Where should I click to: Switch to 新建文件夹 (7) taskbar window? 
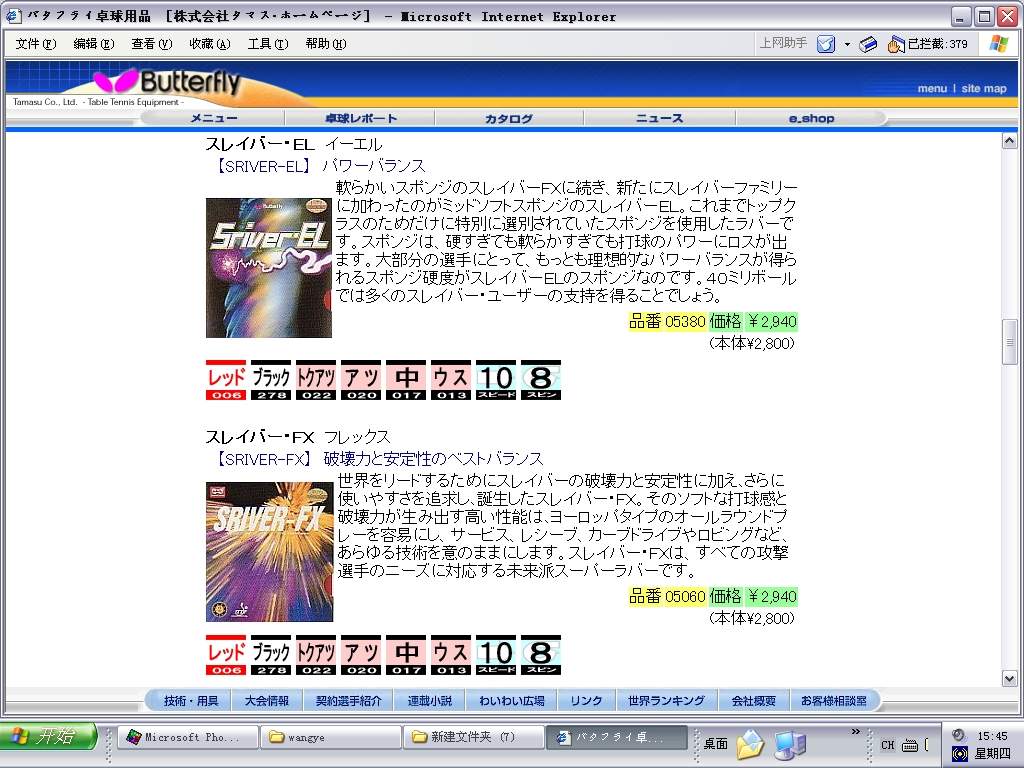pos(473,737)
